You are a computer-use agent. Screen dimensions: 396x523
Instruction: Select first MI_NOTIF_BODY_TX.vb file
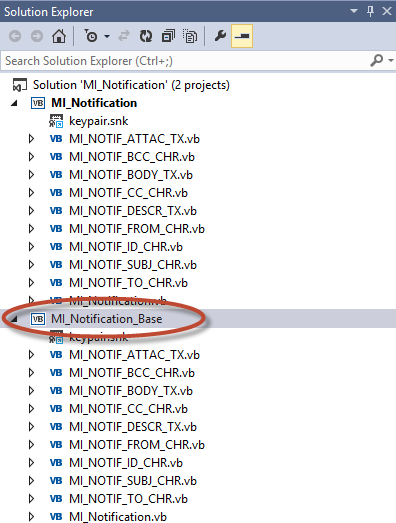[x=131, y=175]
